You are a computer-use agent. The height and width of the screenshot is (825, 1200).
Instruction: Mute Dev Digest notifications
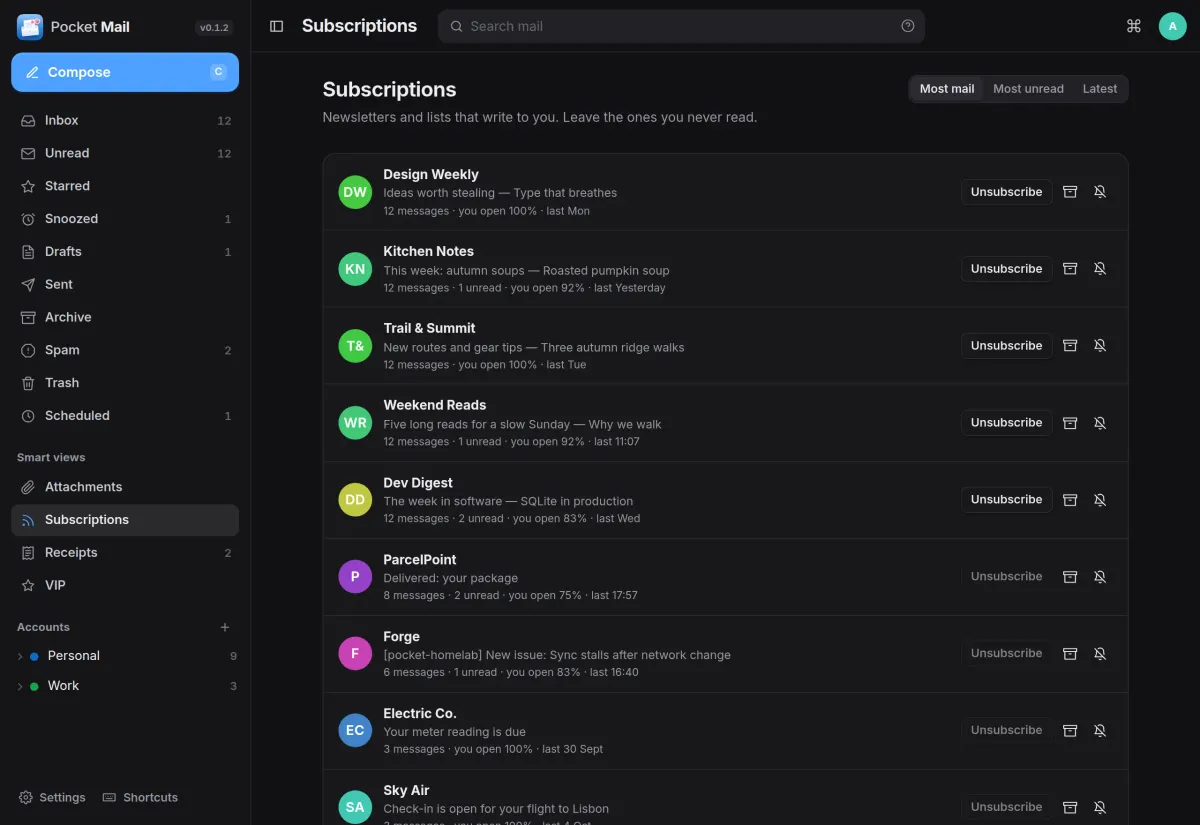click(x=1100, y=500)
